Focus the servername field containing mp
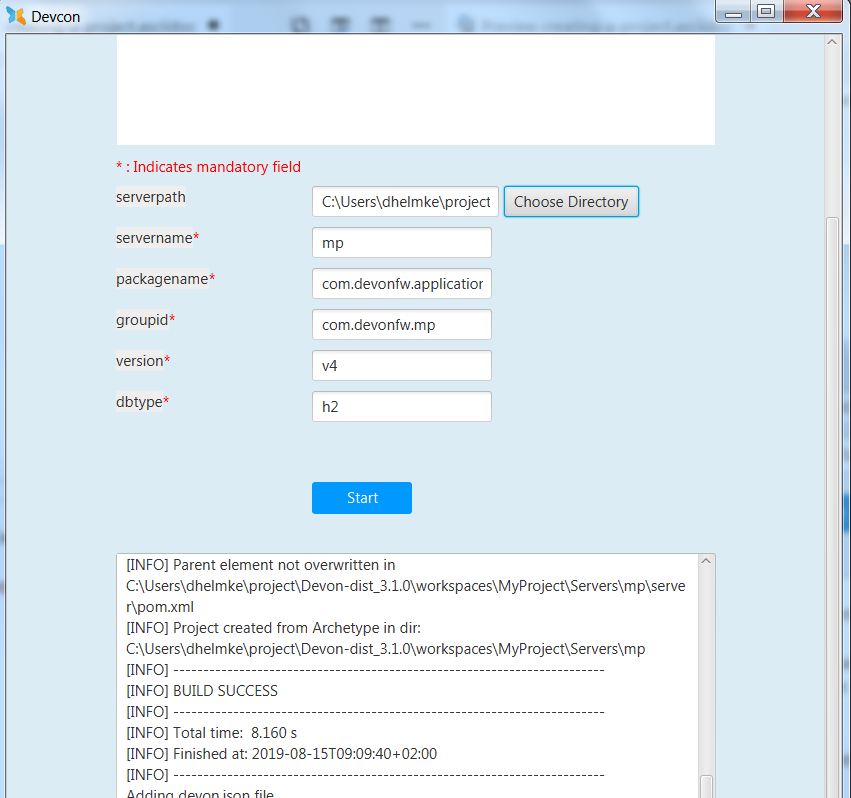The height and width of the screenshot is (798, 851). click(x=402, y=243)
